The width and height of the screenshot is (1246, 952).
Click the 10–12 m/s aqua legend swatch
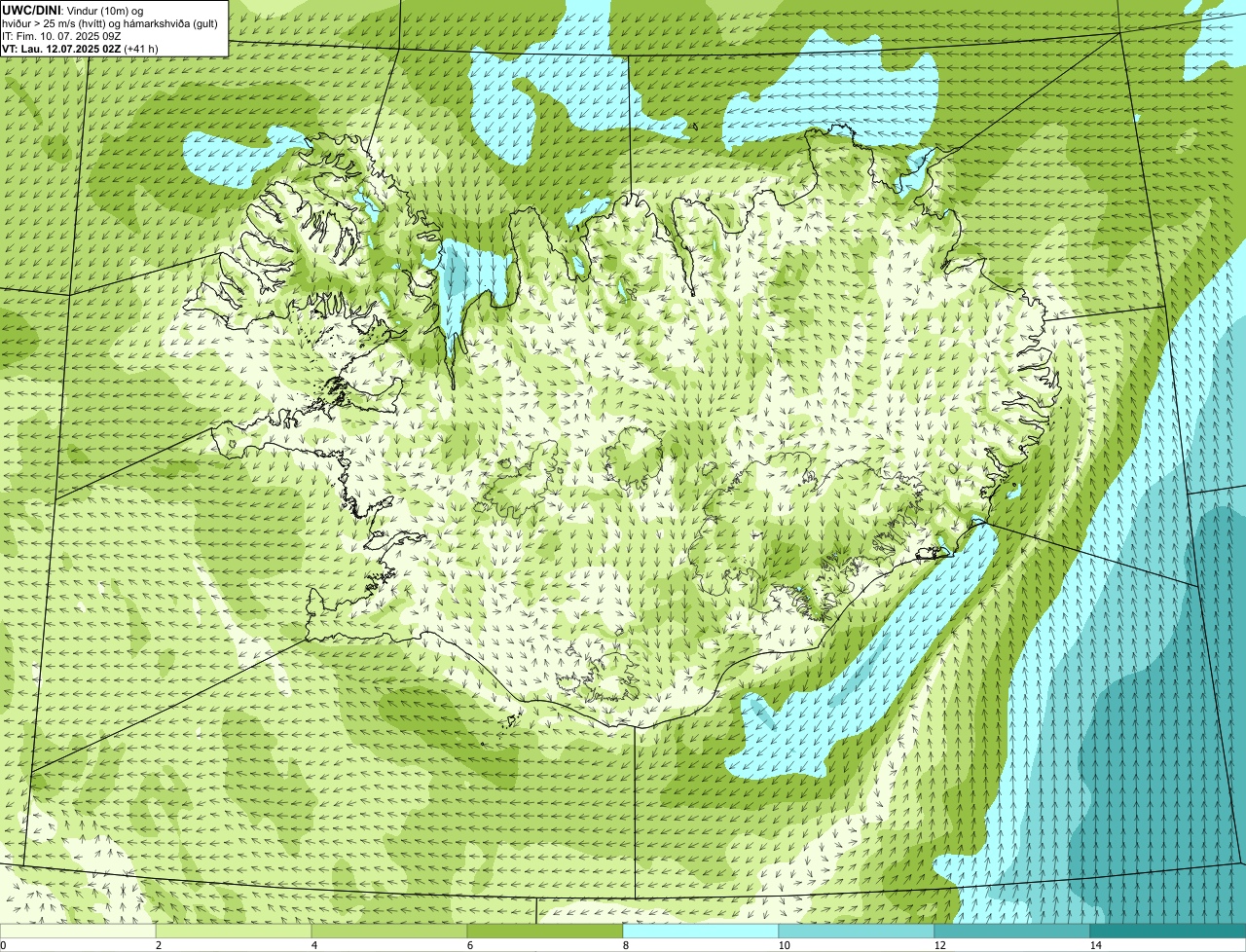pyautogui.click(x=857, y=931)
